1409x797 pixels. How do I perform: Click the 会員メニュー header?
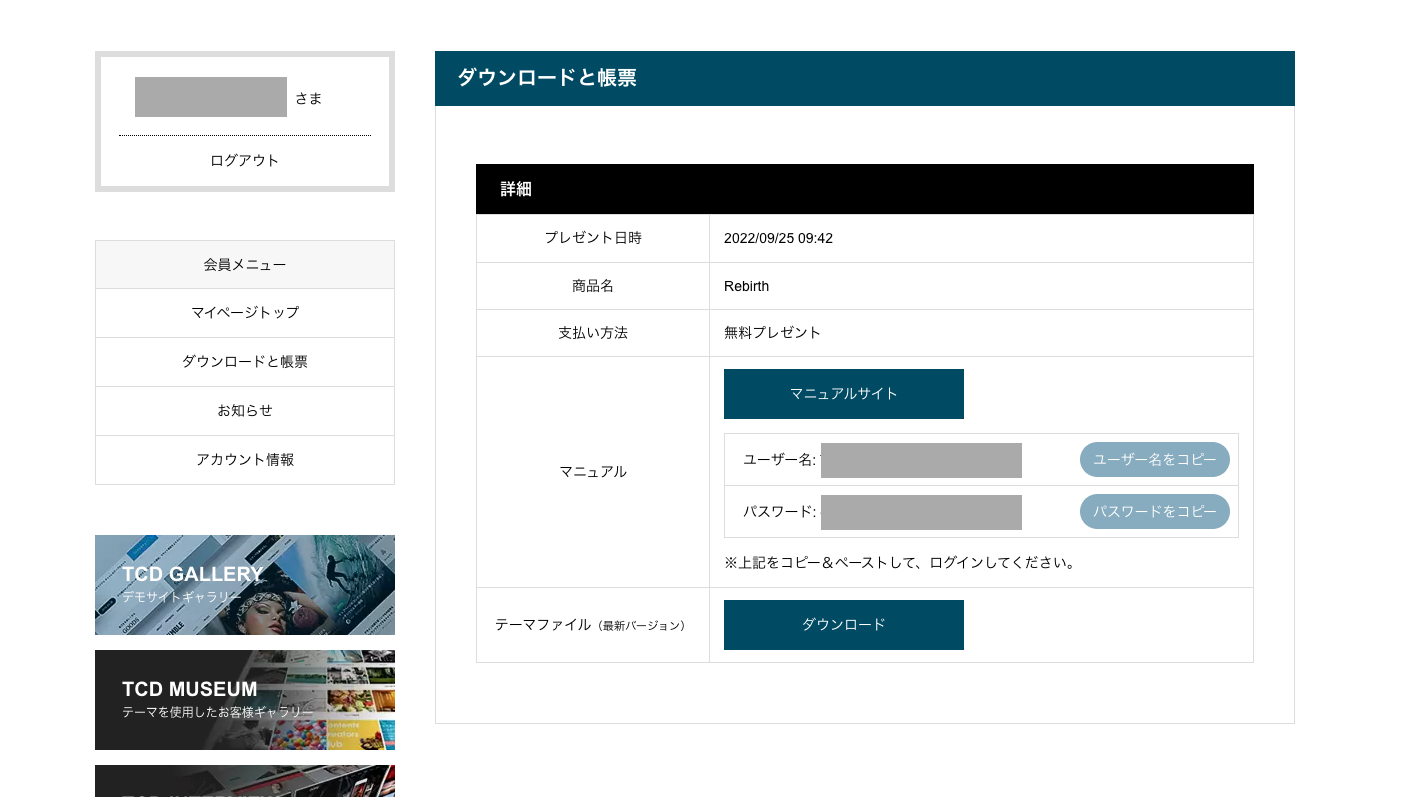(245, 265)
